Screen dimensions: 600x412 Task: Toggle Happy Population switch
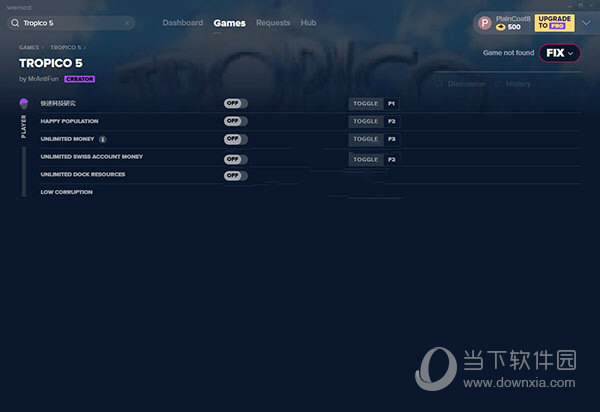(236, 121)
